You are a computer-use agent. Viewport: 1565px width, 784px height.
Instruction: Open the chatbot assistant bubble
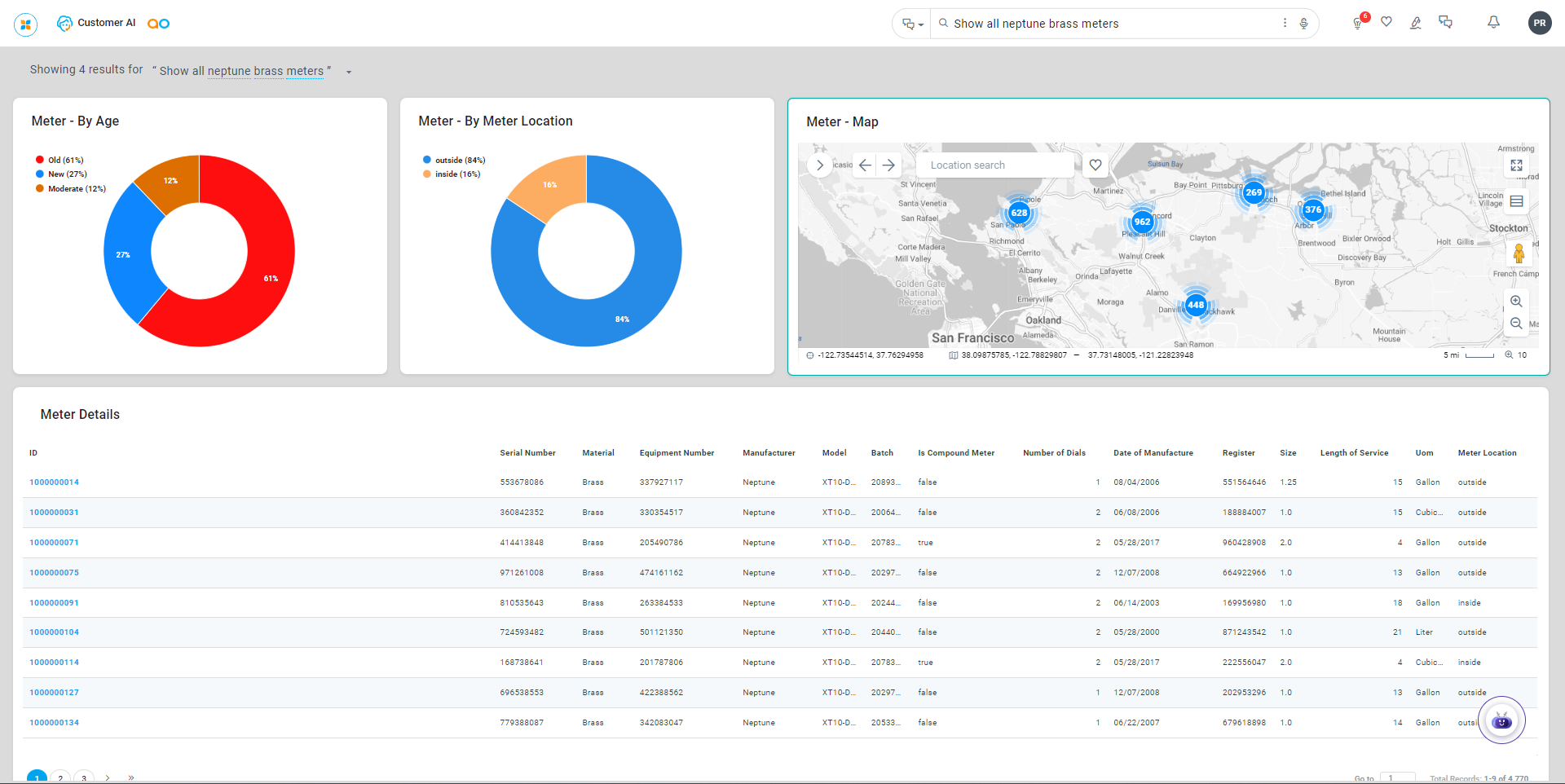(1501, 720)
